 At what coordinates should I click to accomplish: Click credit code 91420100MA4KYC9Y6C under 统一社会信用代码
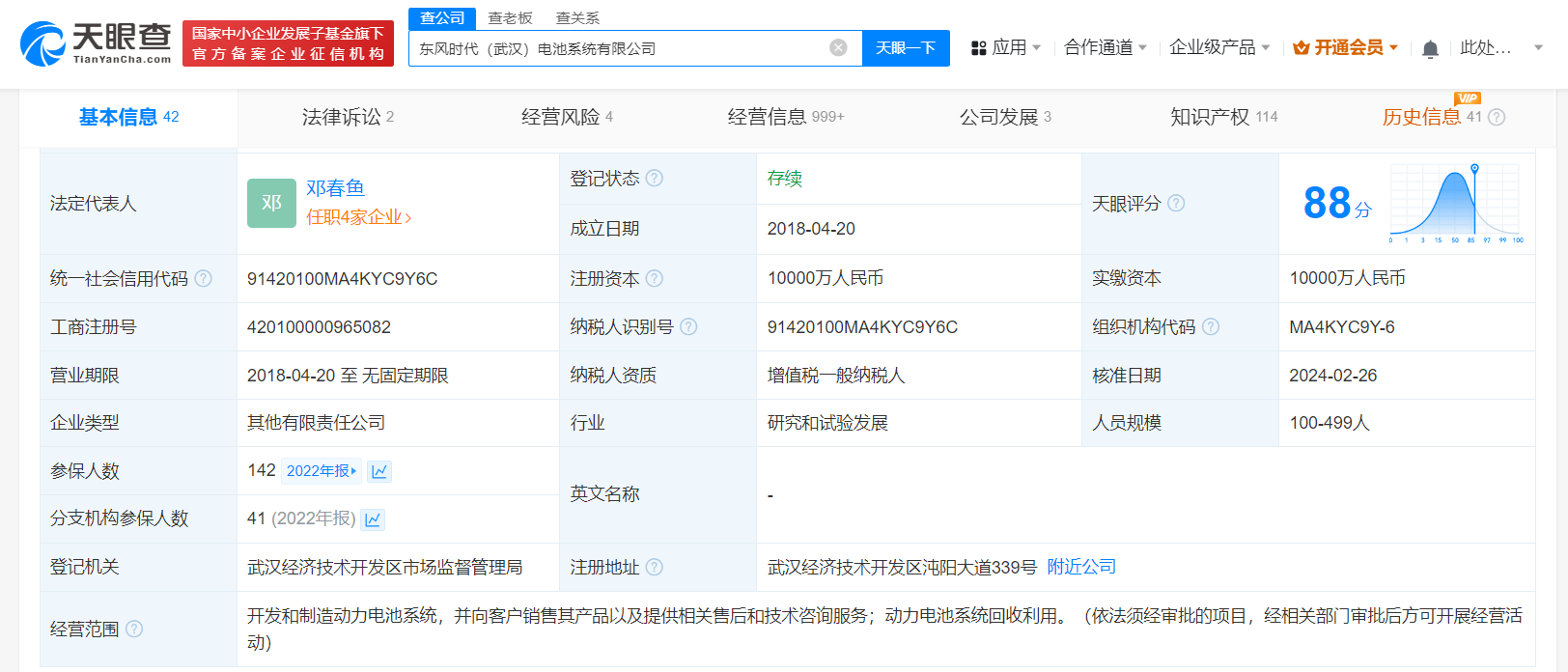343,279
